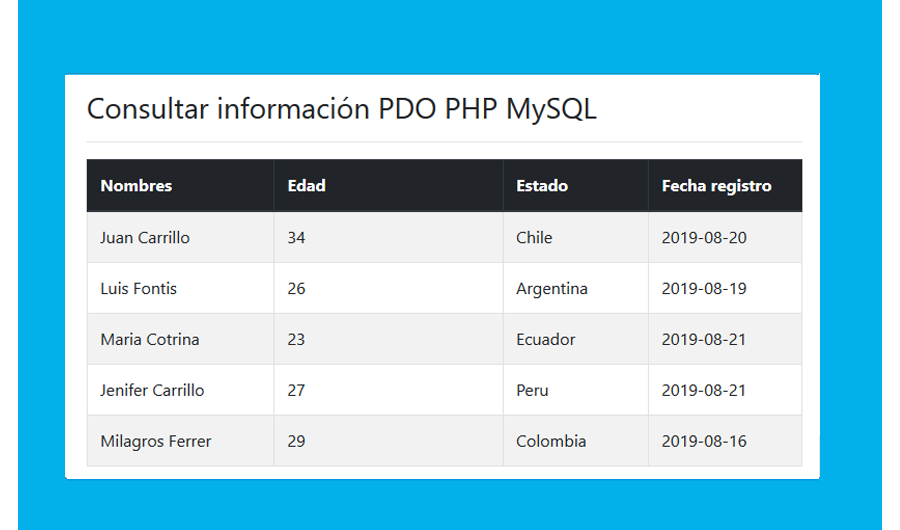Screen dimensions: 900x530
Task: Click the Nombres column header
Action: point(136,186)
